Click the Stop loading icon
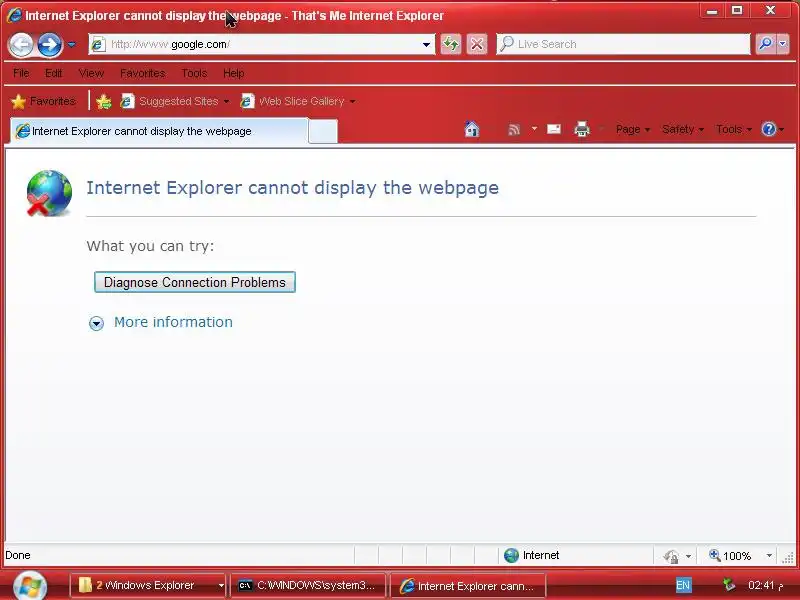The image size is (800, 600). [x=477, y=44]
